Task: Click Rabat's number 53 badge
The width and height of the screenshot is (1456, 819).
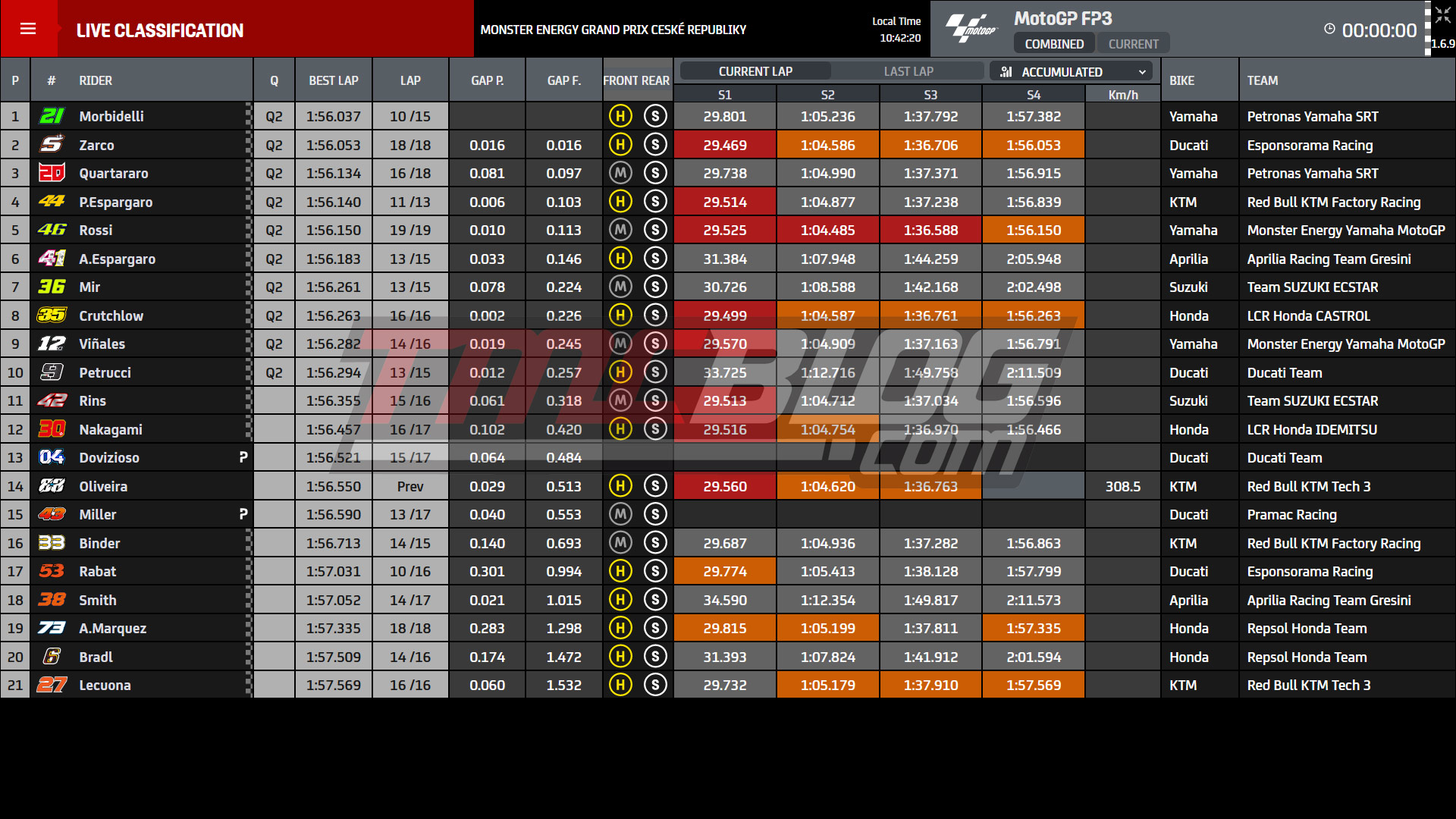Action: click(x=52, y=571)
